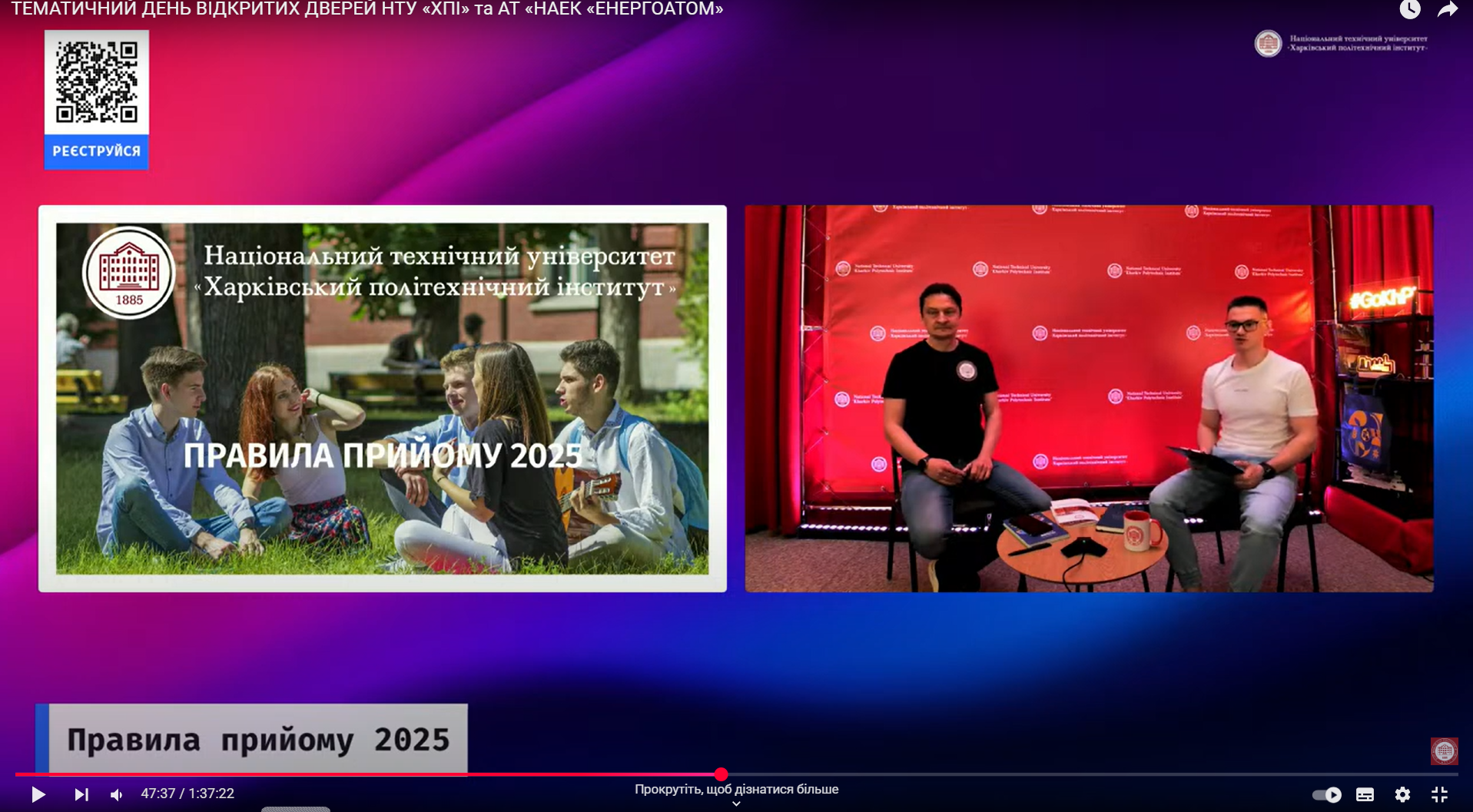Seek ahead on the unplayed grey progress bar
This screenshot has width=1473, height=812.
point(1076,774)
